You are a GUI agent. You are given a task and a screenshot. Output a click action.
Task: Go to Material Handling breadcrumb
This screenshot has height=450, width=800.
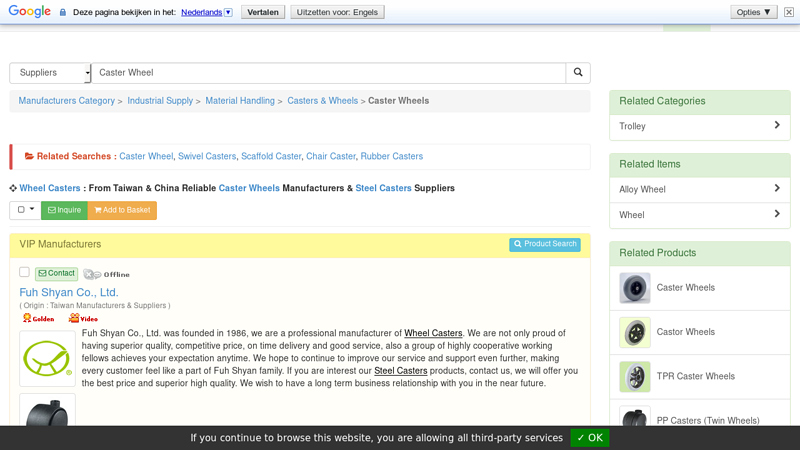pos(240,101)
